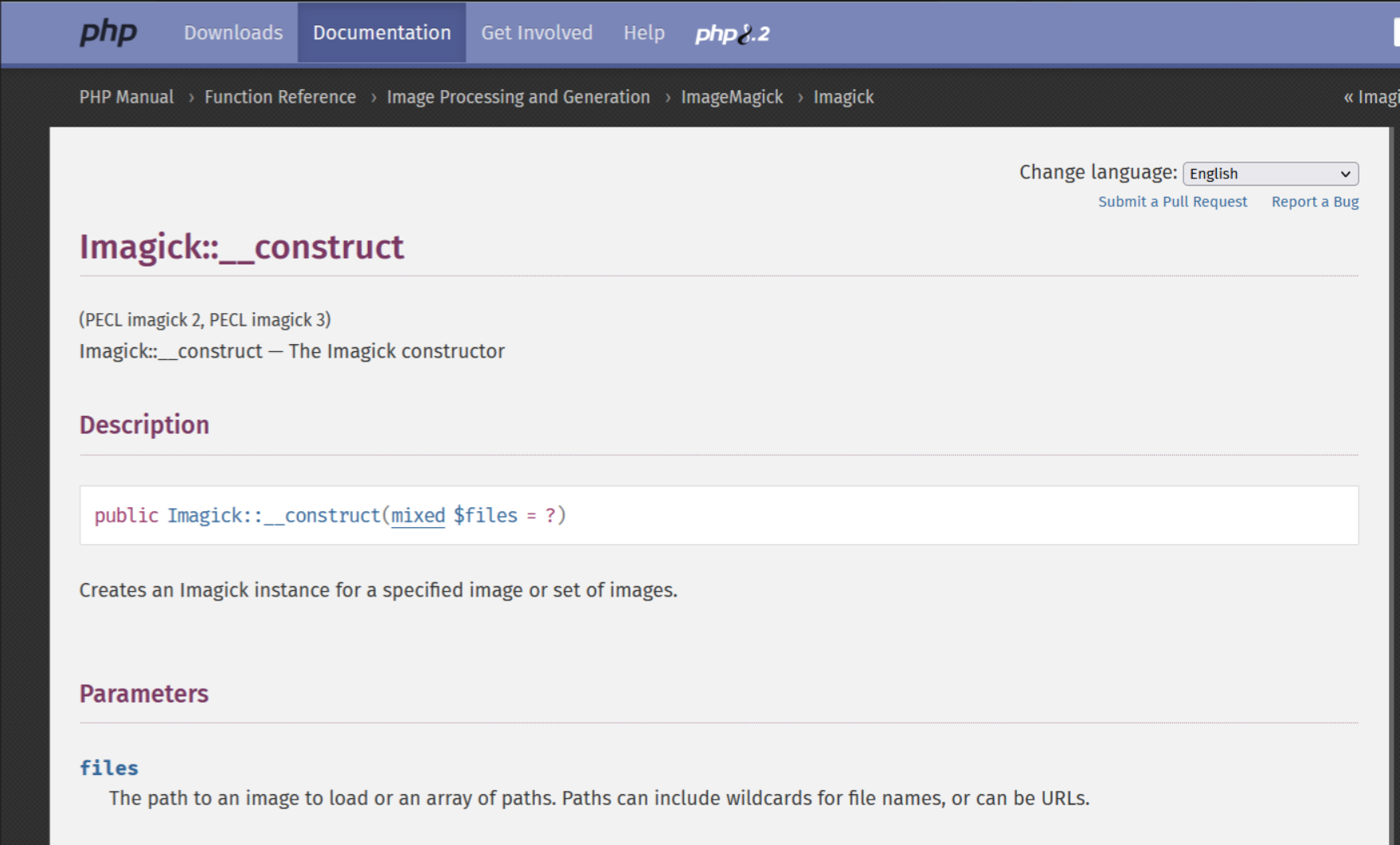Click the search field at top right

pyautogui.click(x=1396, y=33)
